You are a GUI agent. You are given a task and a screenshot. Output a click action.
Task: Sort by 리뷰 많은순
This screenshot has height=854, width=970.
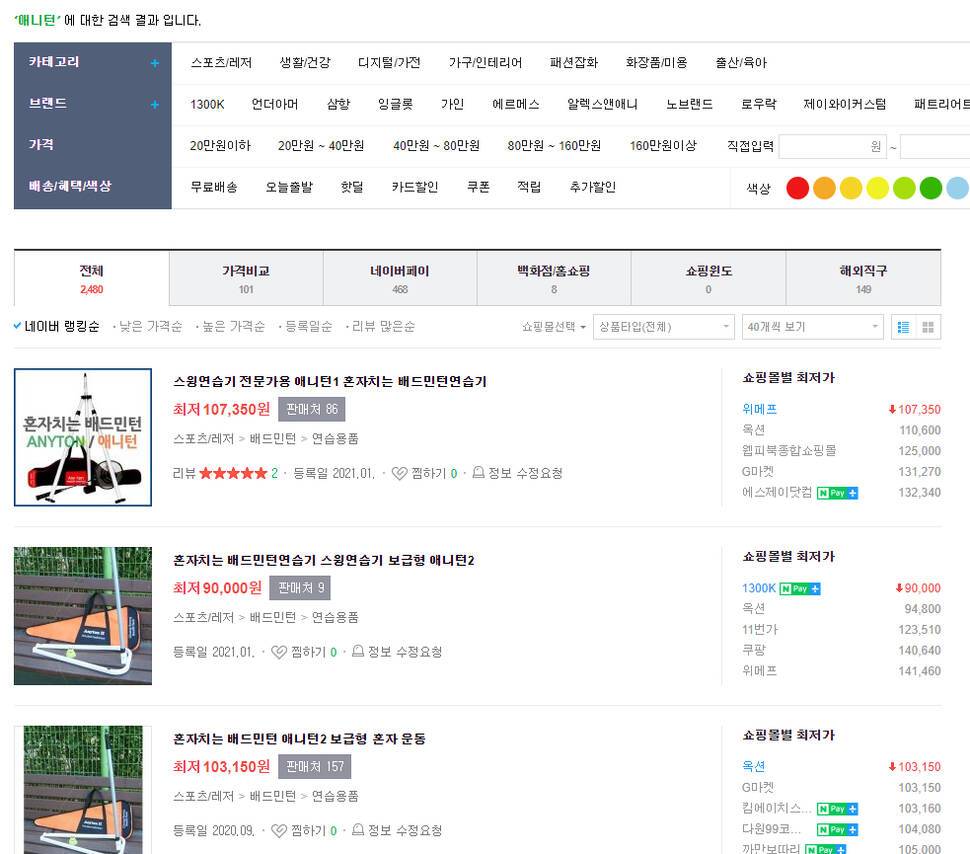[383, 327]
